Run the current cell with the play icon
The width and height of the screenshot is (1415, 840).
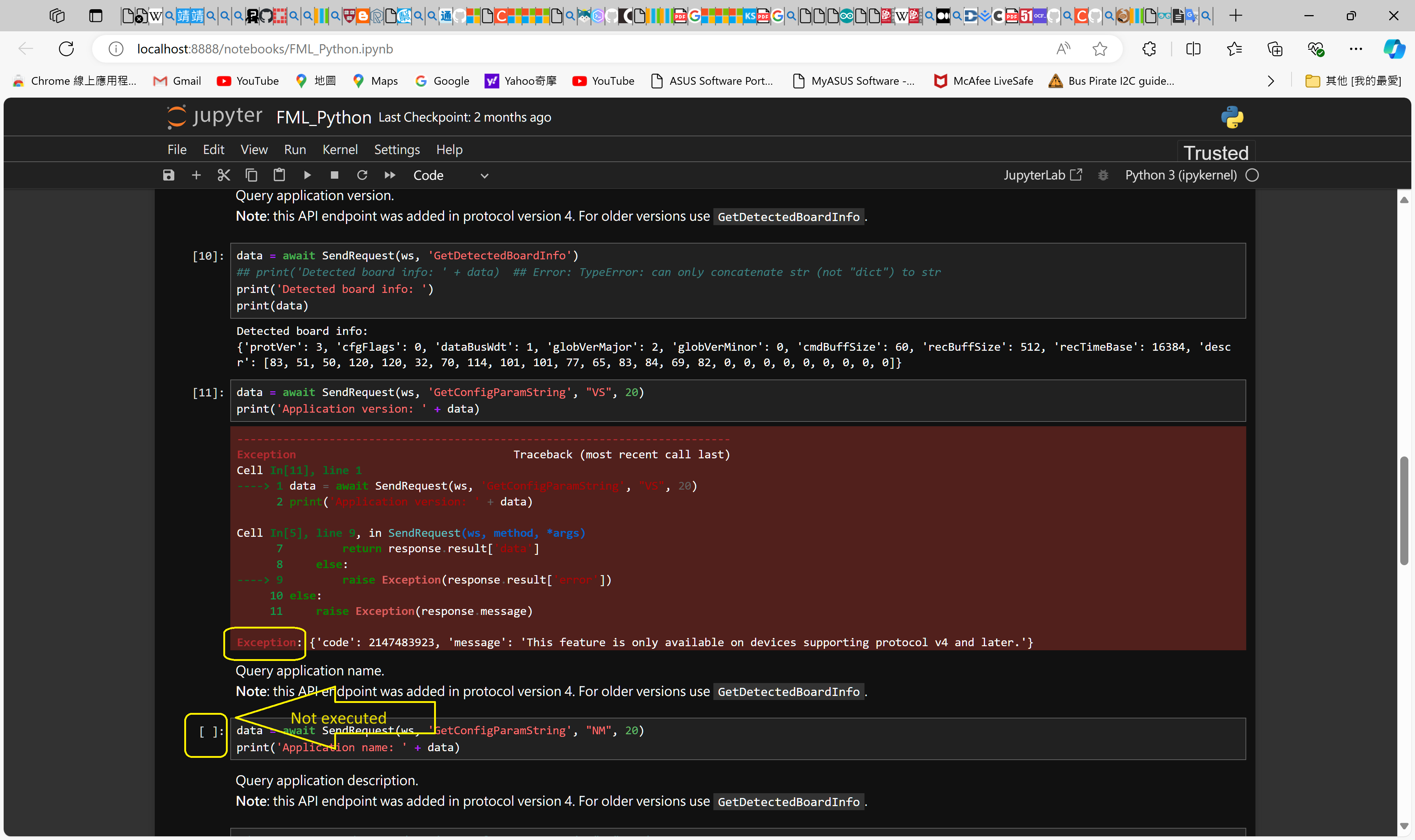[307, 175]
